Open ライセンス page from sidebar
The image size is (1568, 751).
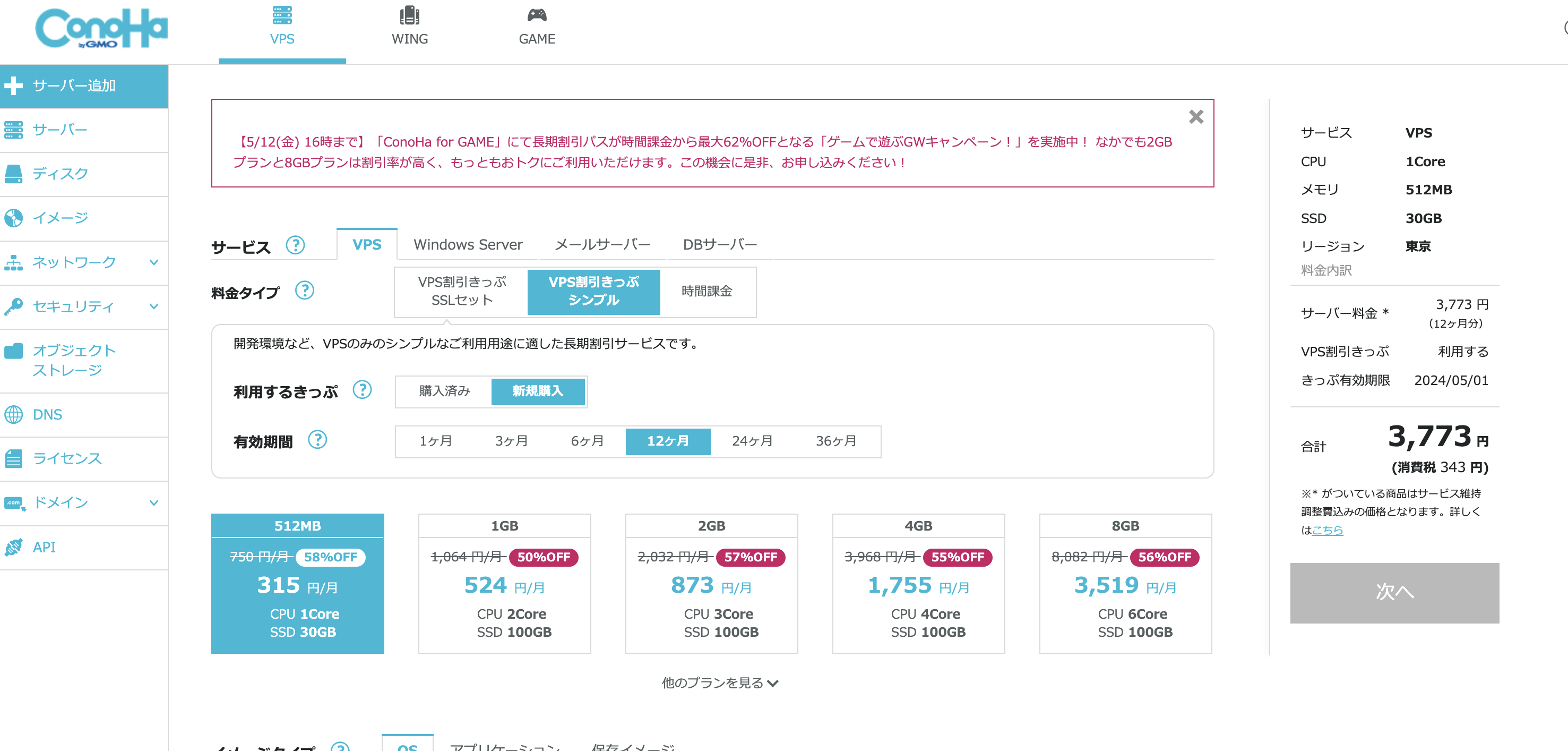[x=84, y=459]
